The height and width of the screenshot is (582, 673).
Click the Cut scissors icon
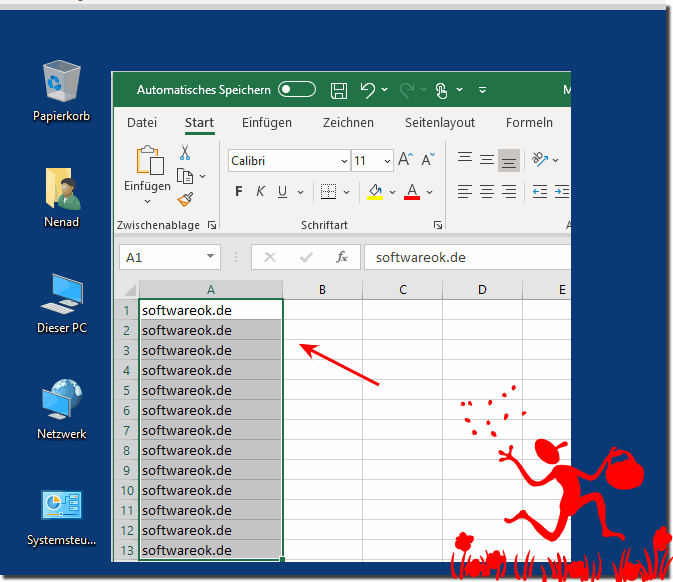[x=185, y=152]
